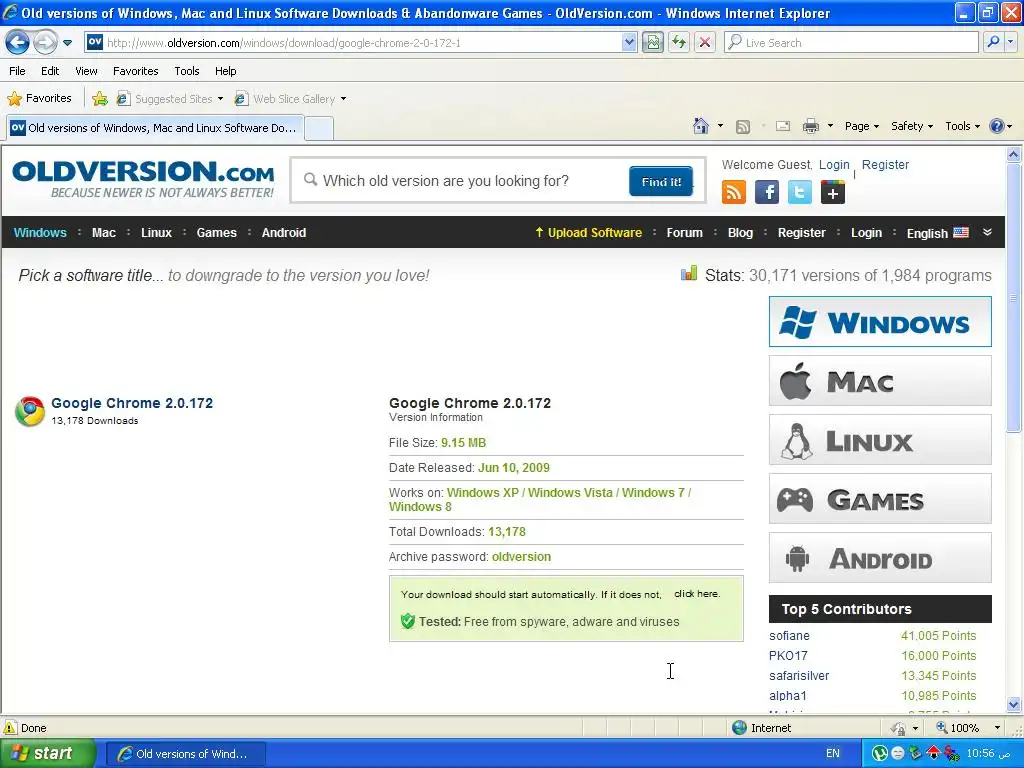
Task: Toggle Compatibility View icon
Action: [x=652, y=43]
